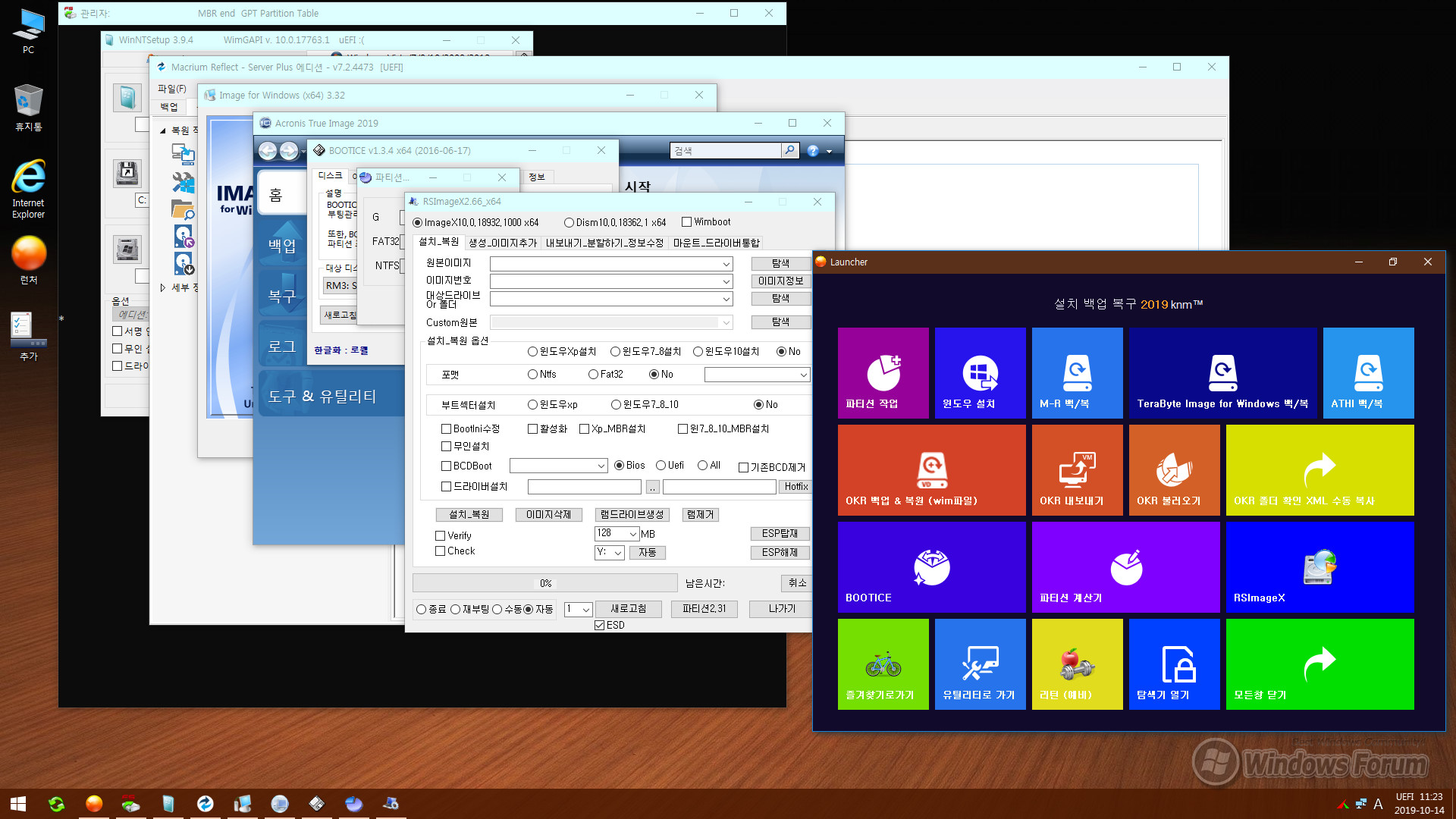Viewport: 1456px width, 819px height.
Task: Switch to the 설치_복원 tab
Action: tap(439, 242)
